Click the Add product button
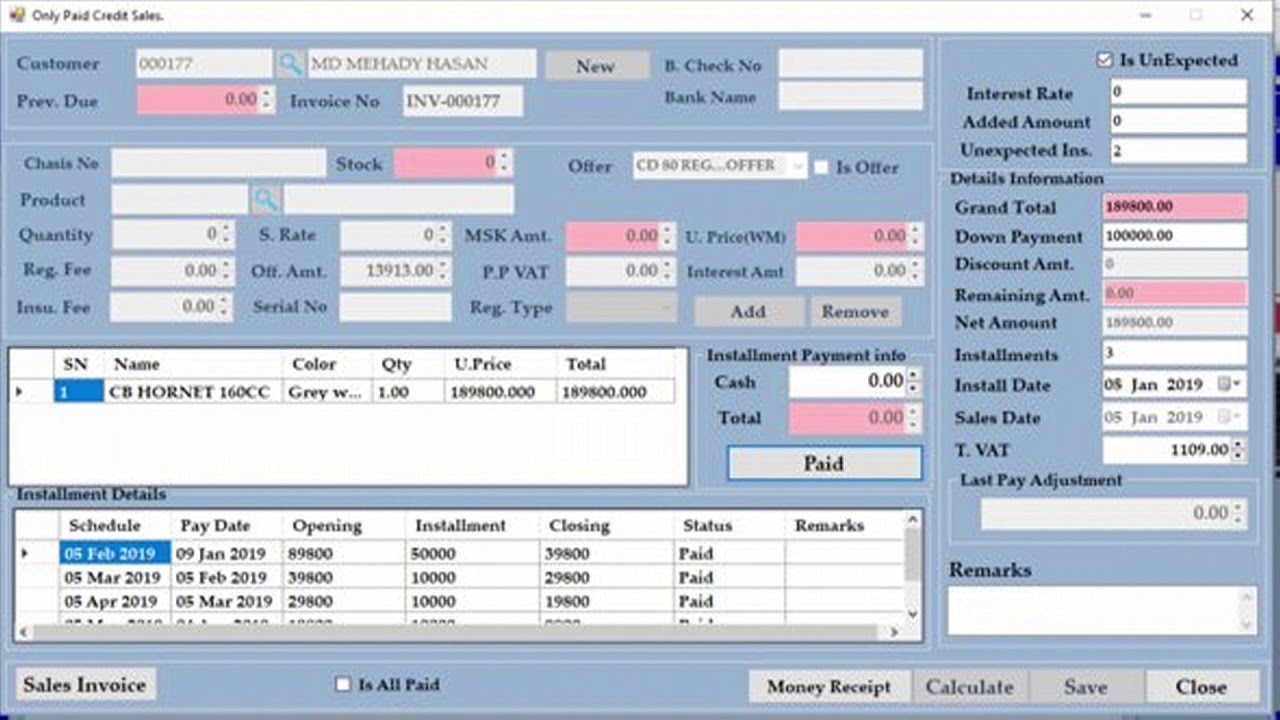 pos(748,311)
